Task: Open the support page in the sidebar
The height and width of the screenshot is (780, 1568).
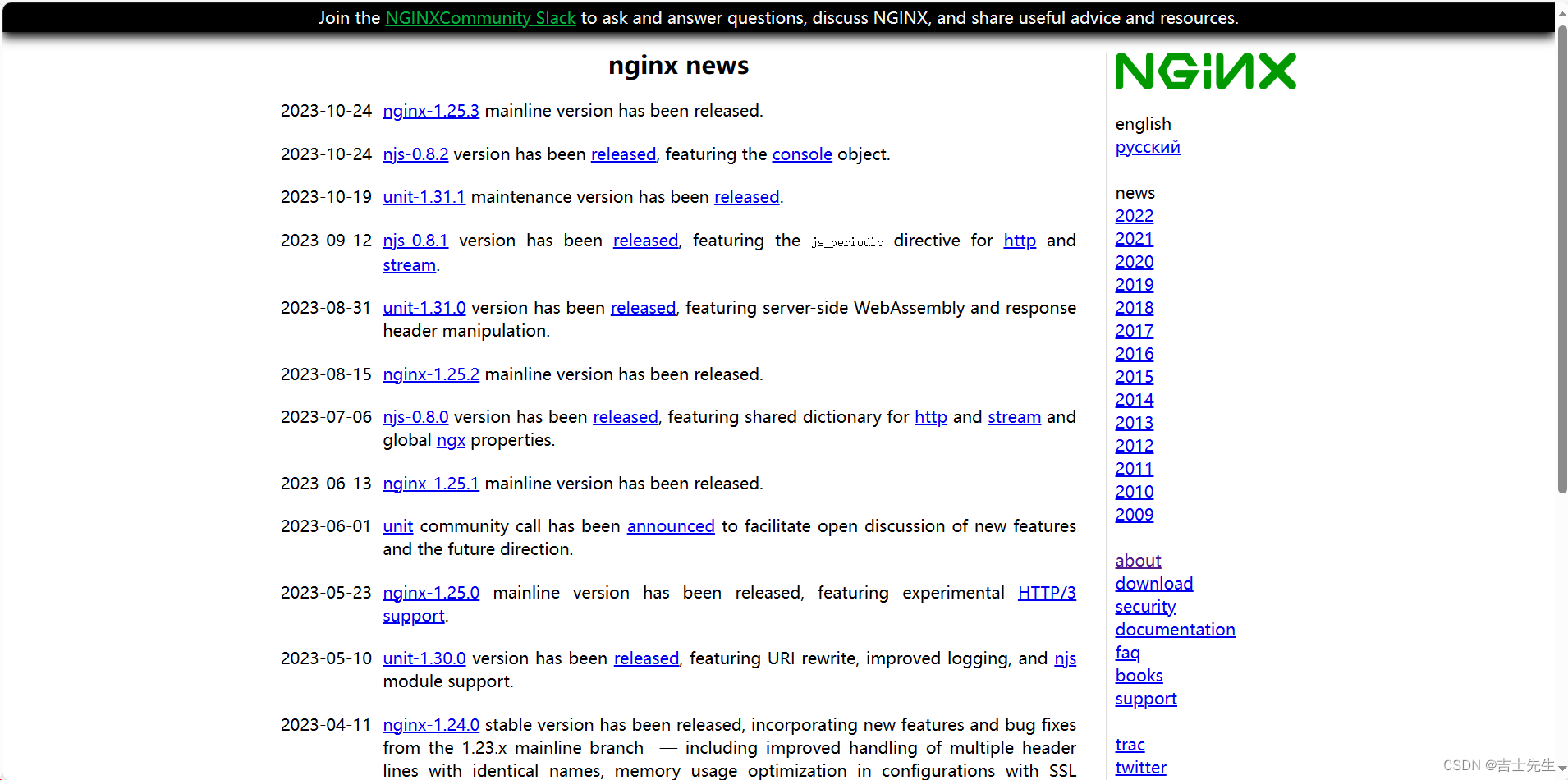Action: pyautogui.click(x=1146, y=699)
